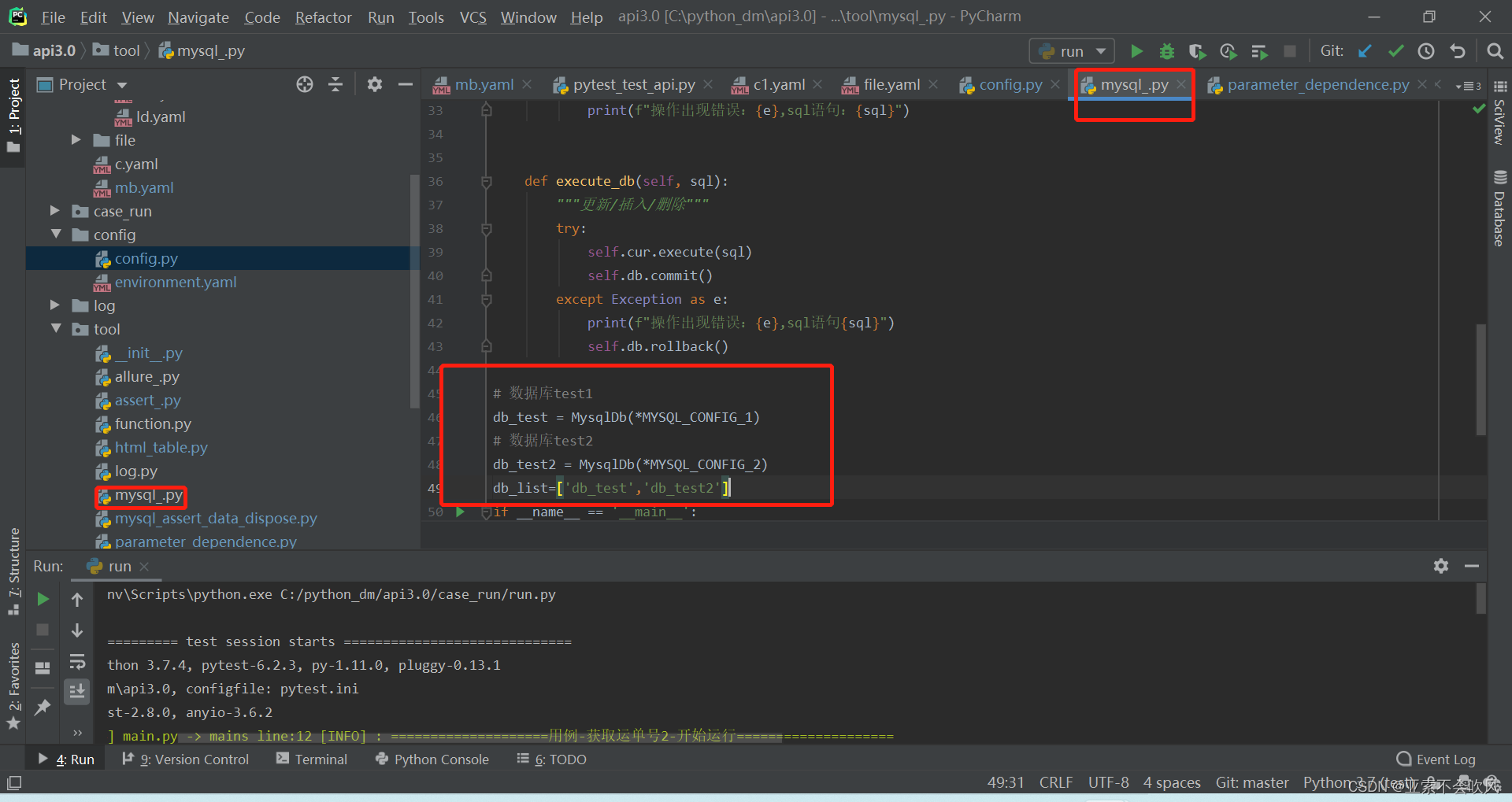Show Git history clock icon
This screenshot has height=802, width=1512.
(x=1426, y=51)
